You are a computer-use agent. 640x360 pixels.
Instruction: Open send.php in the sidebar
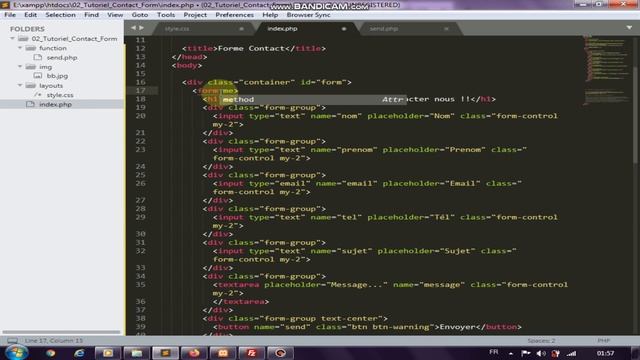click(62, 58)
